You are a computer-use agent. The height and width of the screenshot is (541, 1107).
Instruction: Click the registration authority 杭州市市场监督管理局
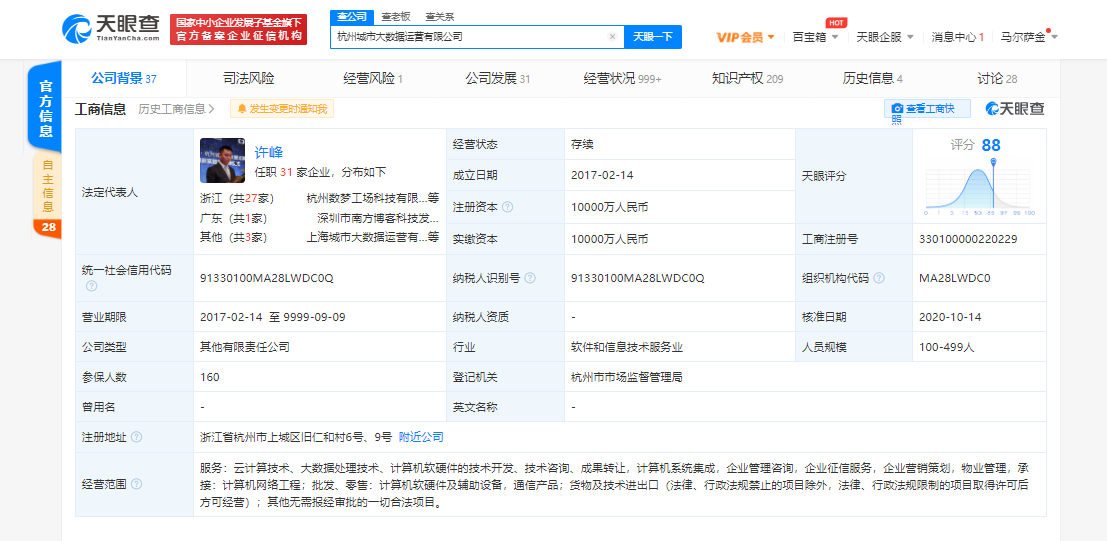point(627,377)
